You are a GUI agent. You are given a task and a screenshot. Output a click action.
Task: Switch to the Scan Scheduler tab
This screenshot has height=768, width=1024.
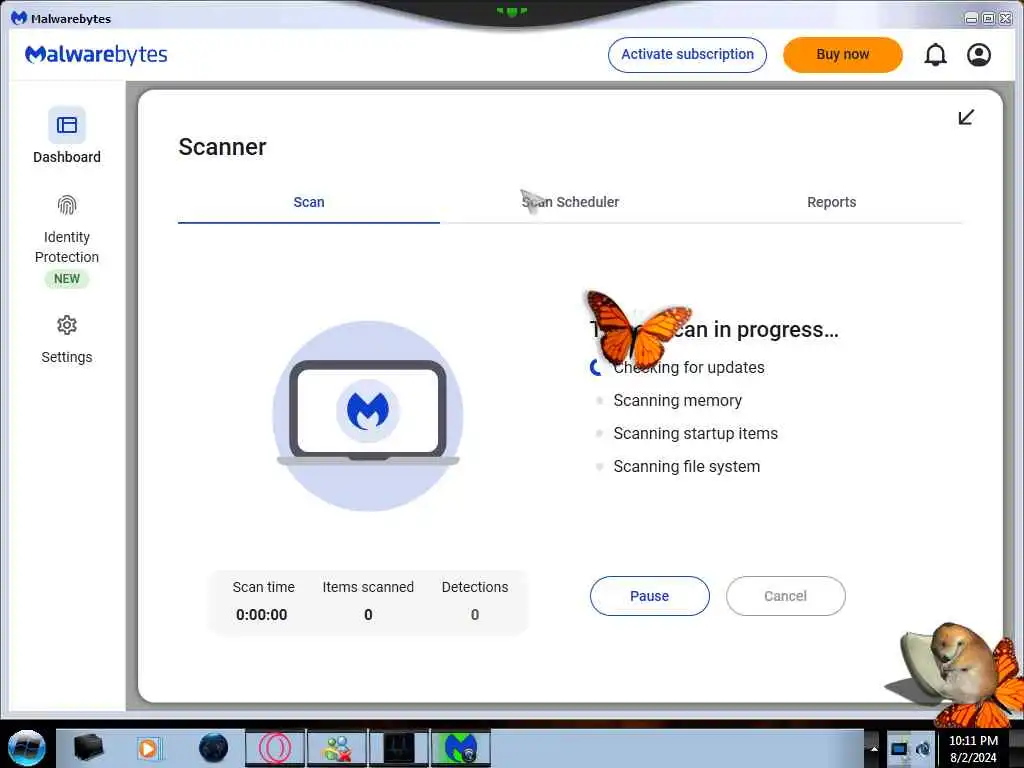click(x=570, y=202)
